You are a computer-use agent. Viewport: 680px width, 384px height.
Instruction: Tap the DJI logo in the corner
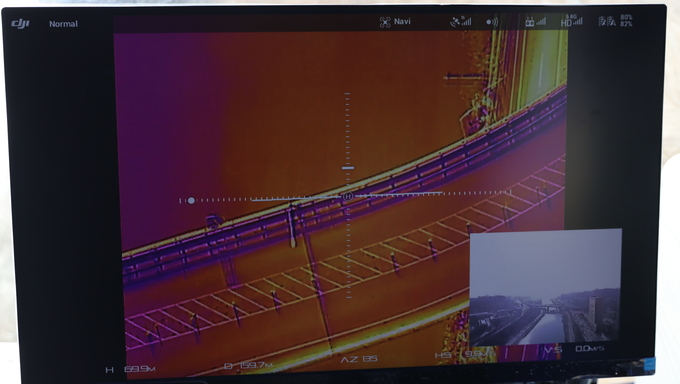point(20,24)
